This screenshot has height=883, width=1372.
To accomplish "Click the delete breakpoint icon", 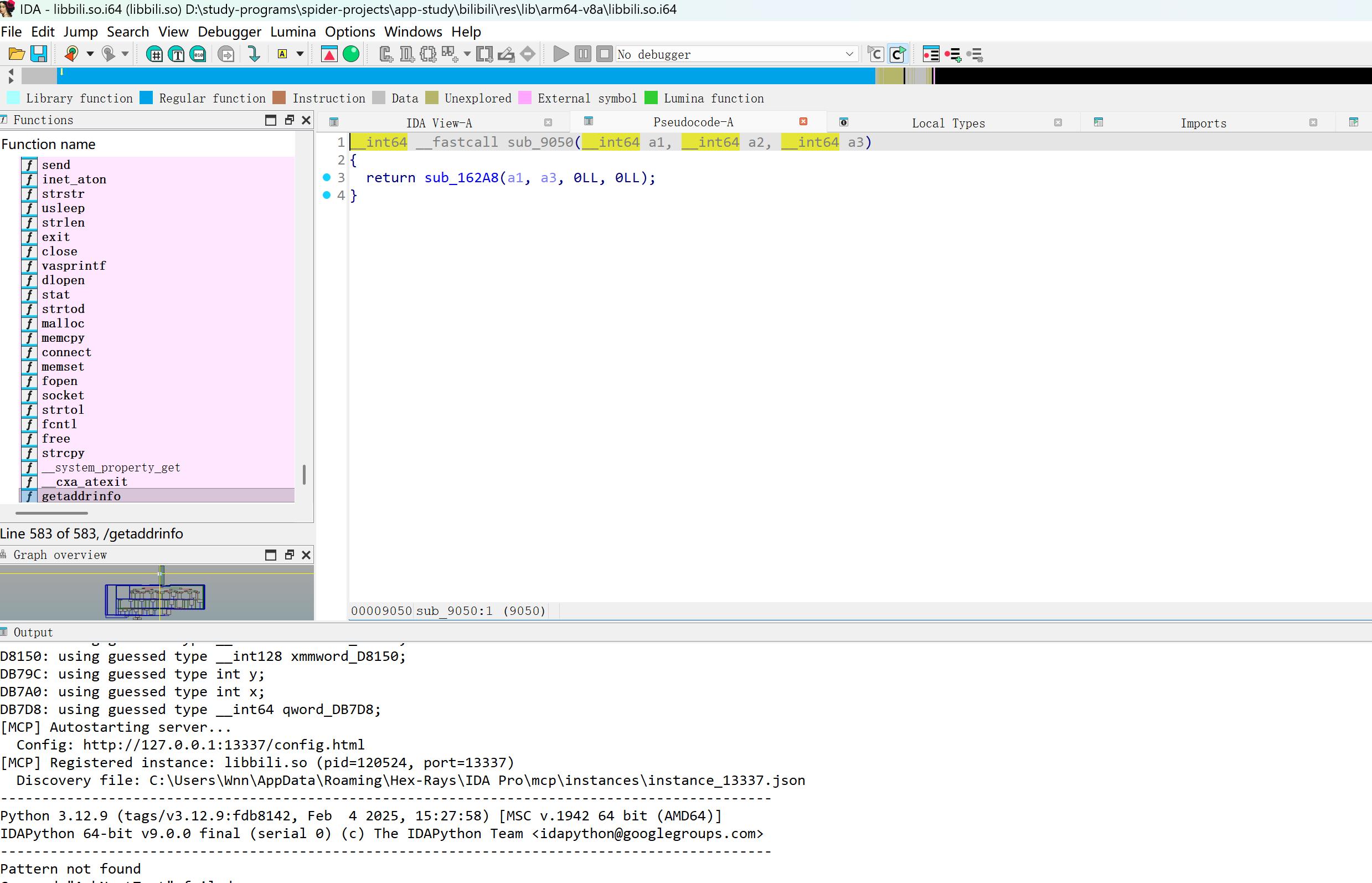I will point(974,54).
